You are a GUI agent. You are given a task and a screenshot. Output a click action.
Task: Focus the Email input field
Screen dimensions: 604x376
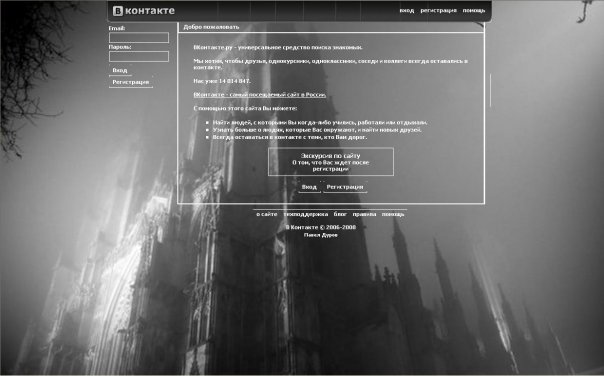139,37
